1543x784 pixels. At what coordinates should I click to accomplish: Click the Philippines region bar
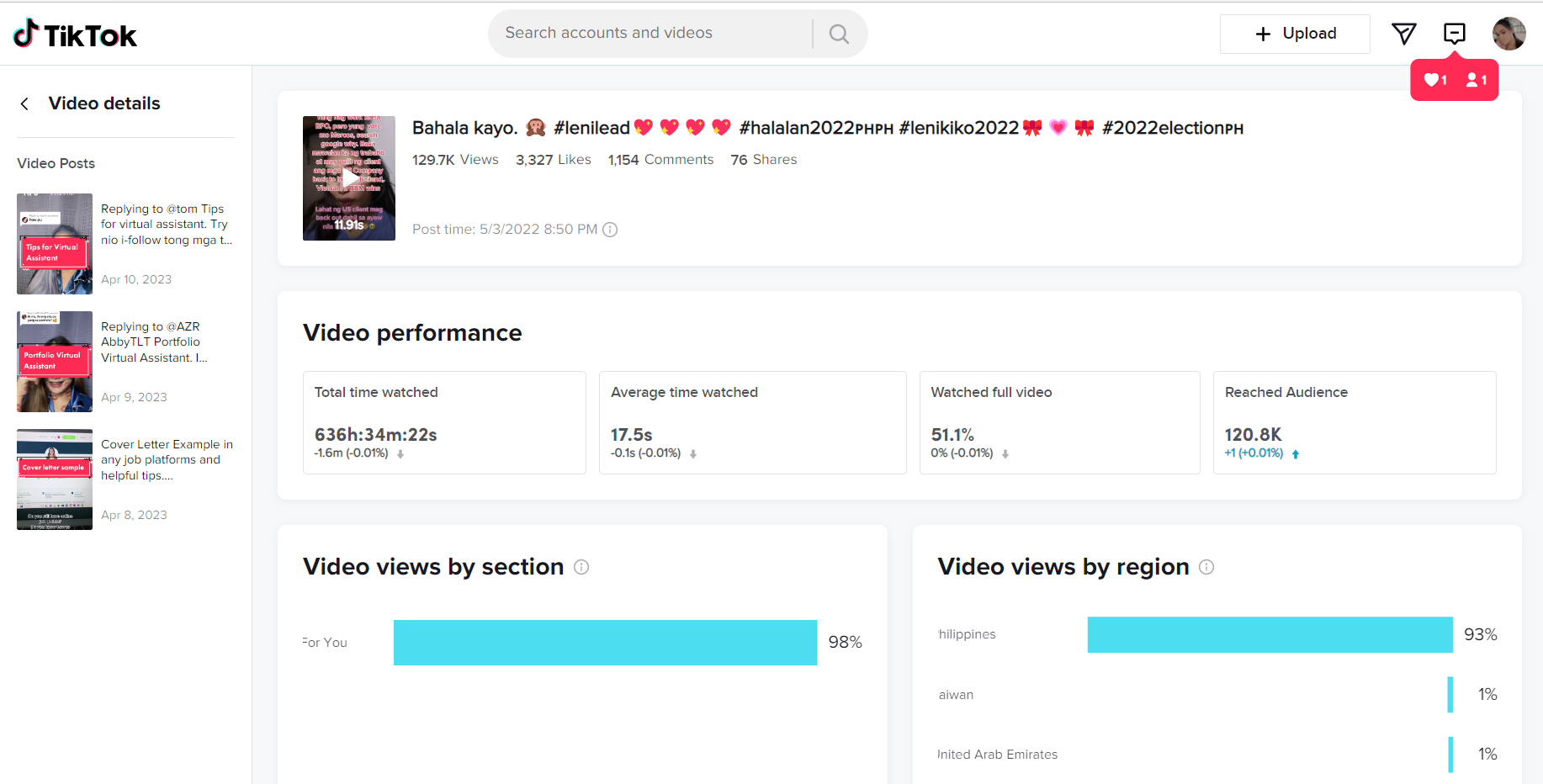click(1270, 635)
